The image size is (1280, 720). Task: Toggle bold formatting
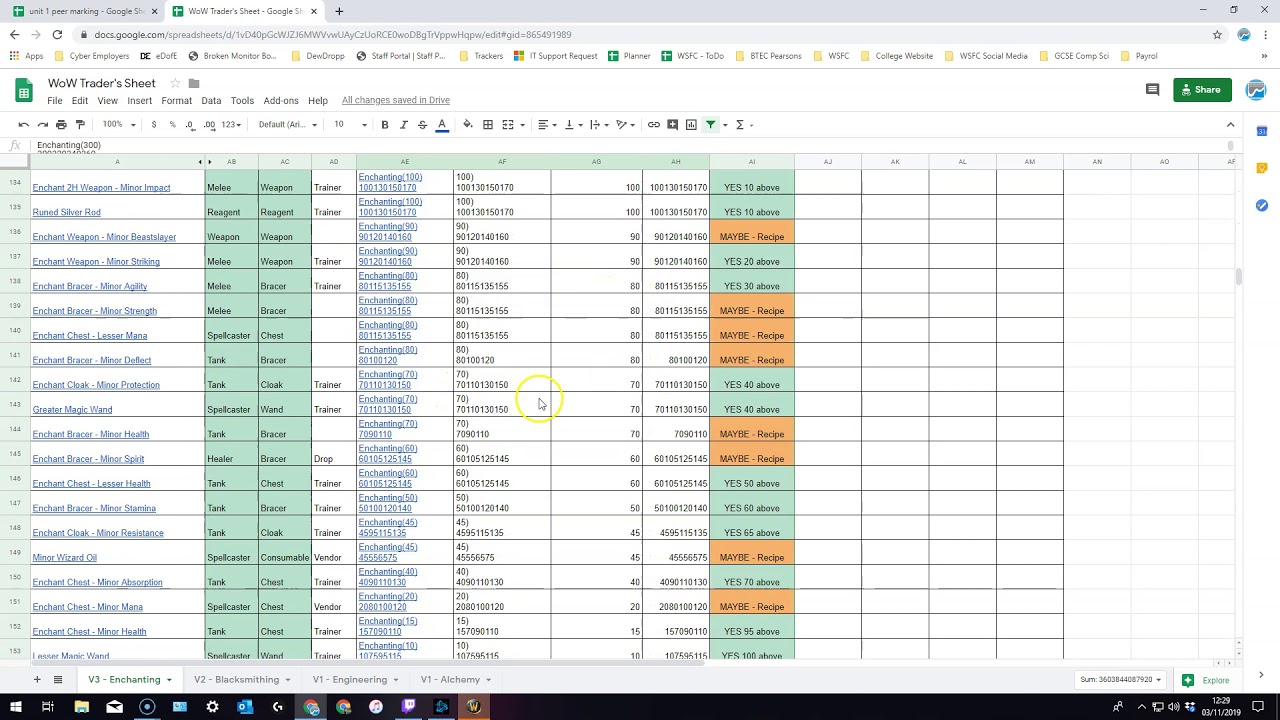[x=384, y=125]
